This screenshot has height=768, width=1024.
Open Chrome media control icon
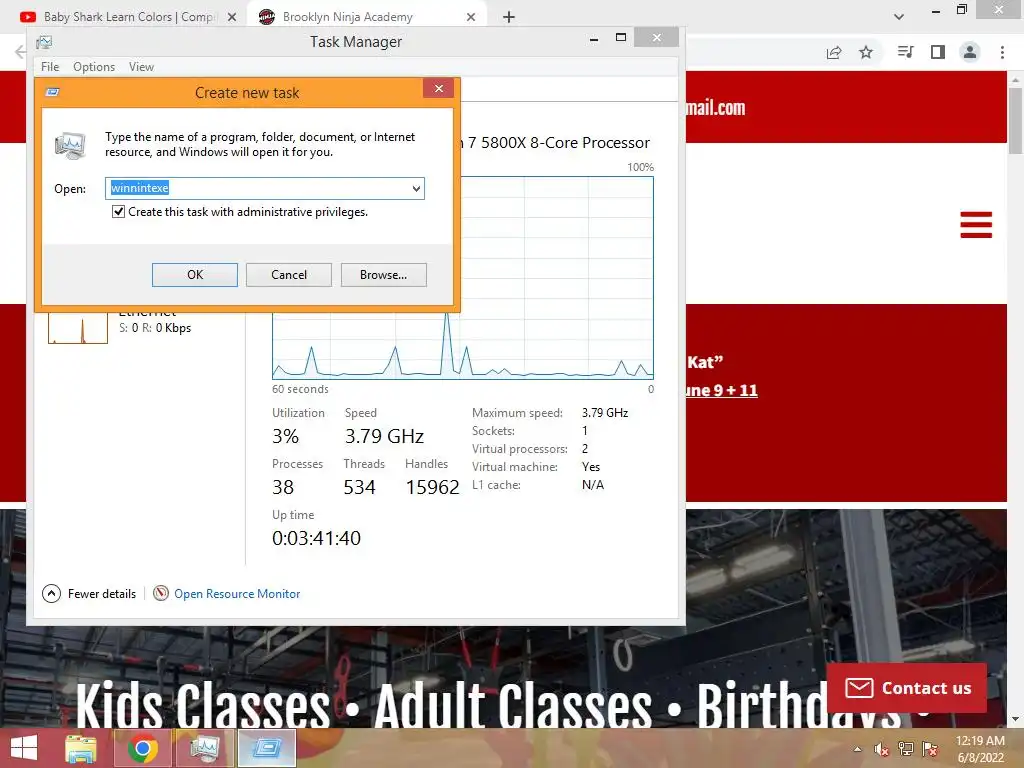click(905, 52)
